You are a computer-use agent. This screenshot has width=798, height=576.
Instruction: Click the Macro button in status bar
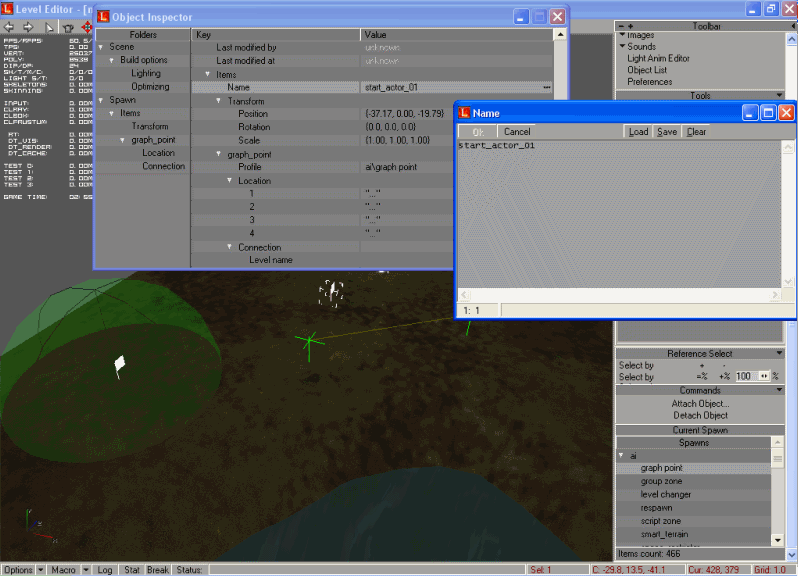(x=64, y=570)
